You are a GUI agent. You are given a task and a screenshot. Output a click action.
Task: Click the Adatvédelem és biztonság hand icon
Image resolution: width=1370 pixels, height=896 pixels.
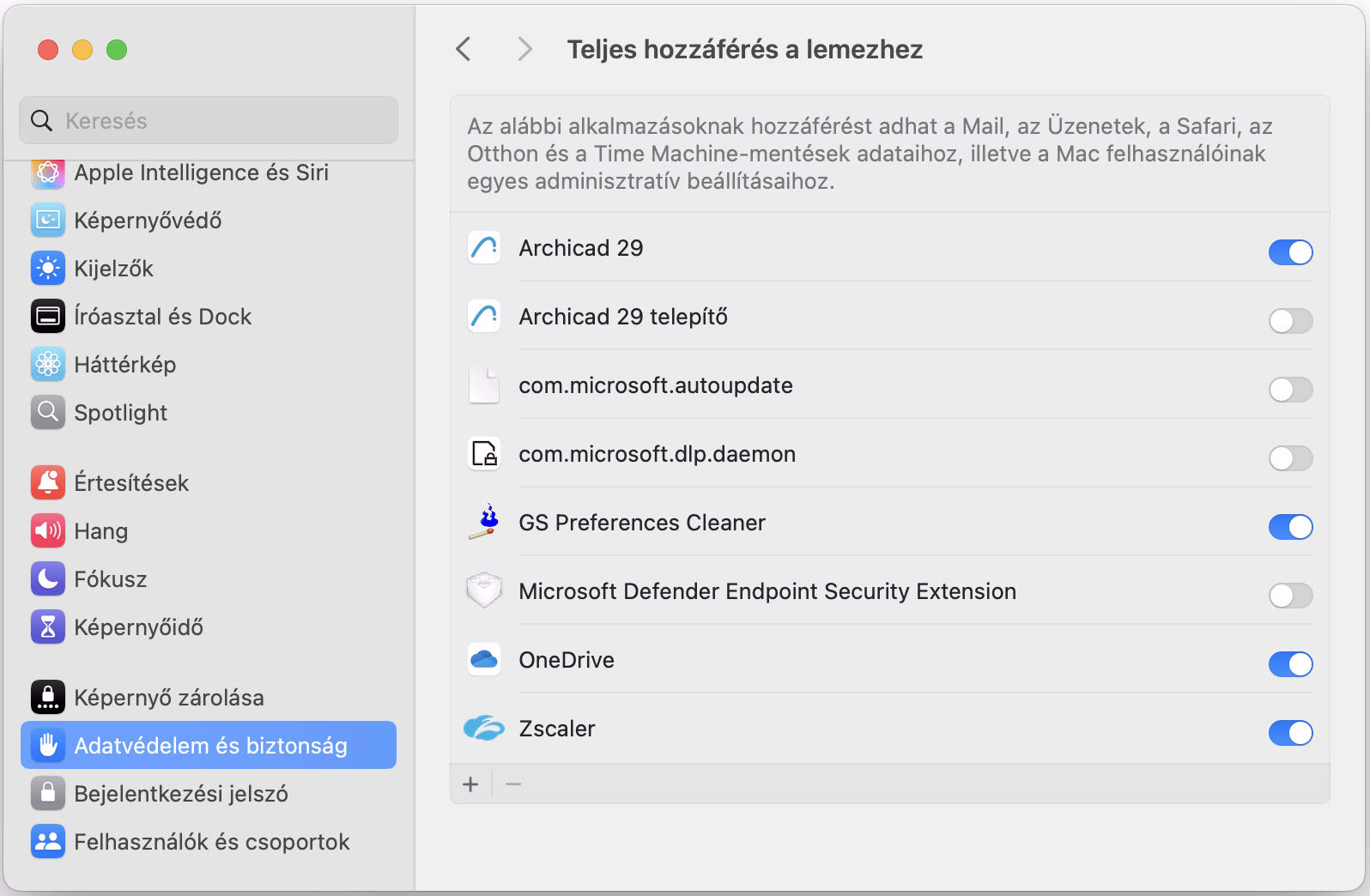pyautogui.click(x=48, y=746)
